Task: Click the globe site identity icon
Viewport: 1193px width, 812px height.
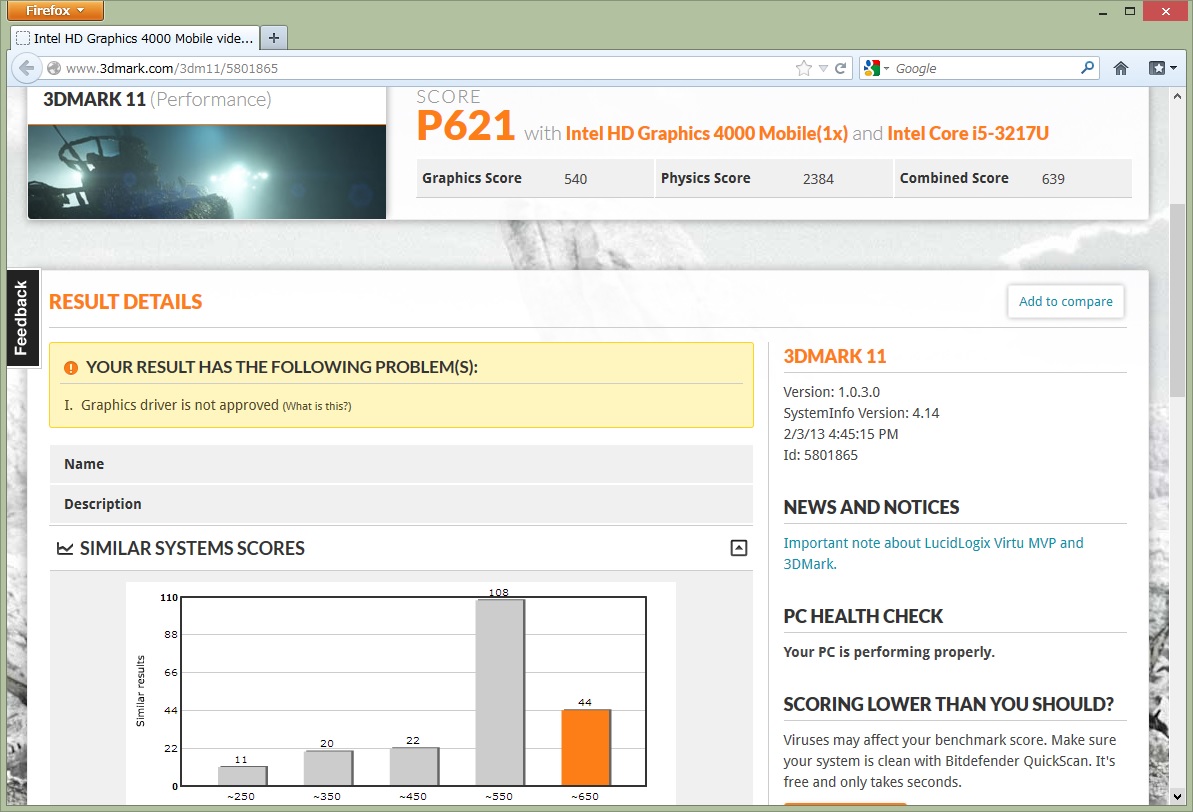Action: coord(54,68)
